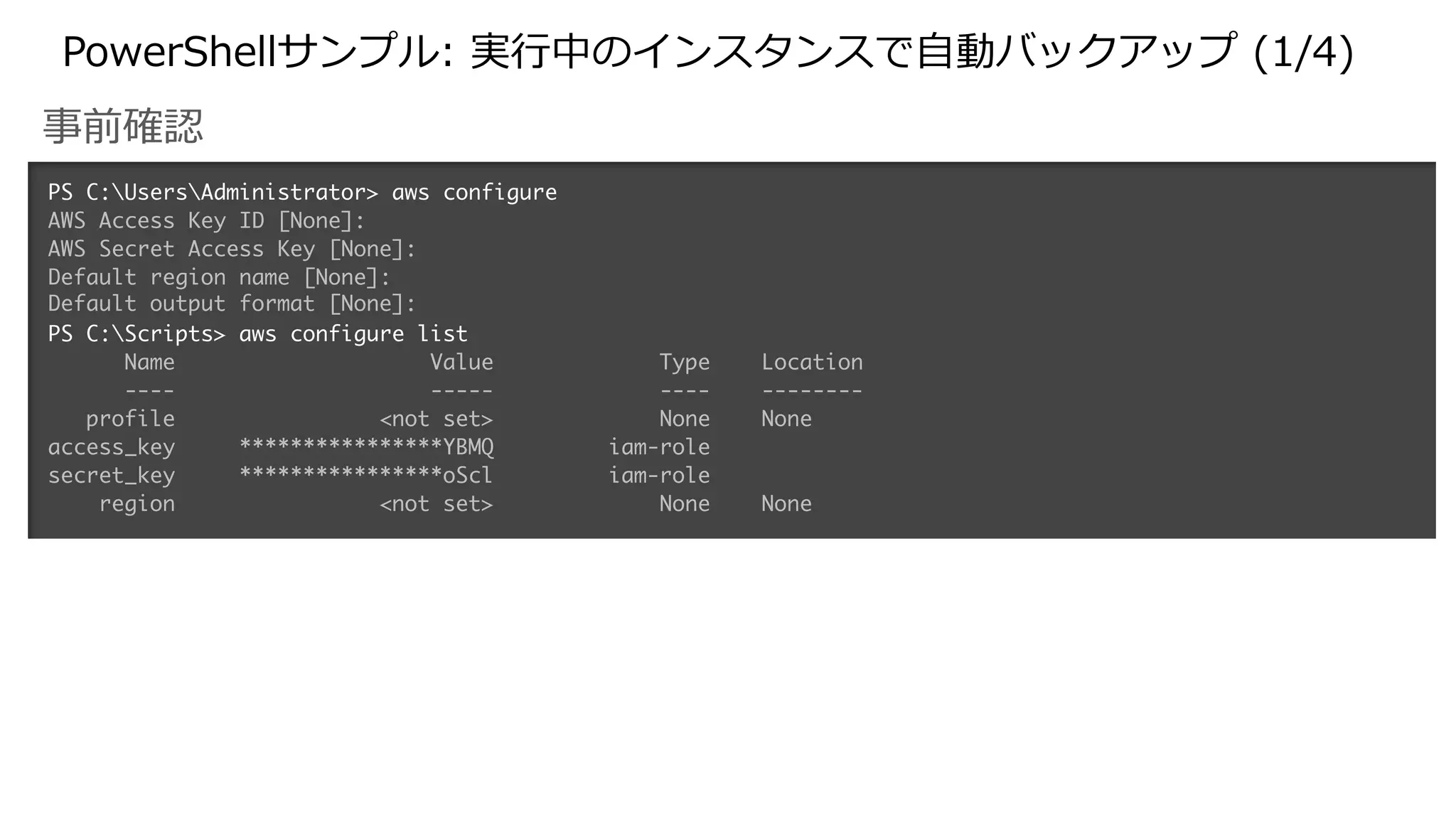Click the 'Name' column header

click(x=149, y=363)
